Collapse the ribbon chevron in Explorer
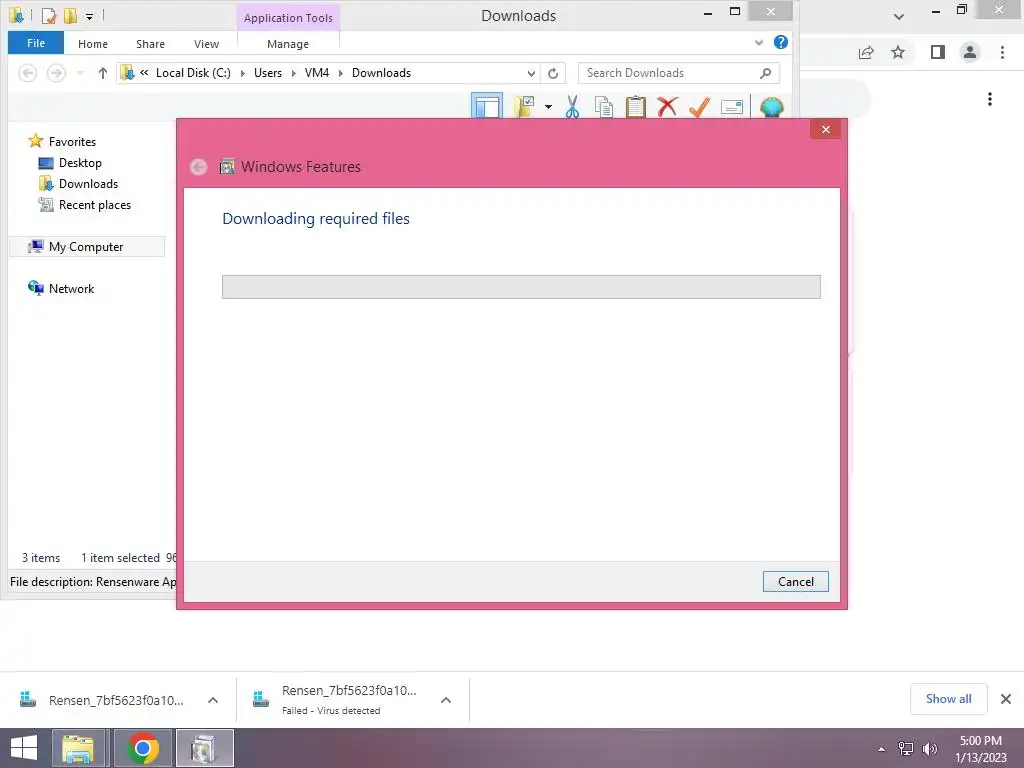The width and height of the screenshot is (1024, 768). point(759,43)
